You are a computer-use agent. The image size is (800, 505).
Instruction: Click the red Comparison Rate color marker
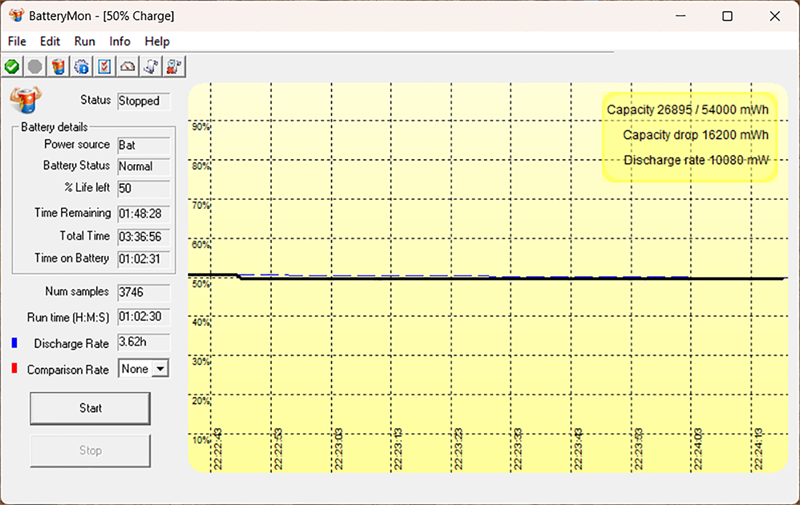coord(14,368)
